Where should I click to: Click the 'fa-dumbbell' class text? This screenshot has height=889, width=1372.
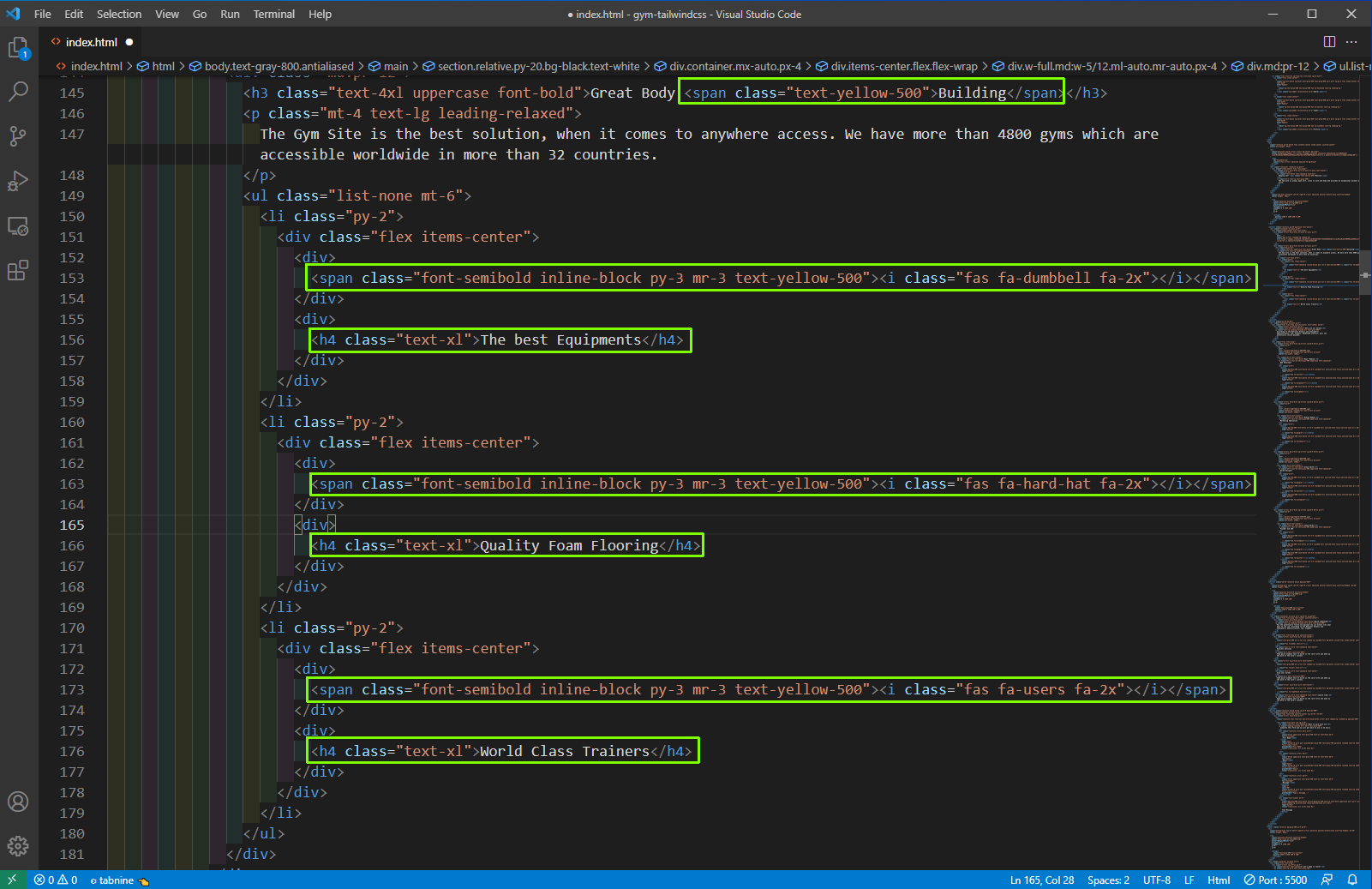(1044, 278)
